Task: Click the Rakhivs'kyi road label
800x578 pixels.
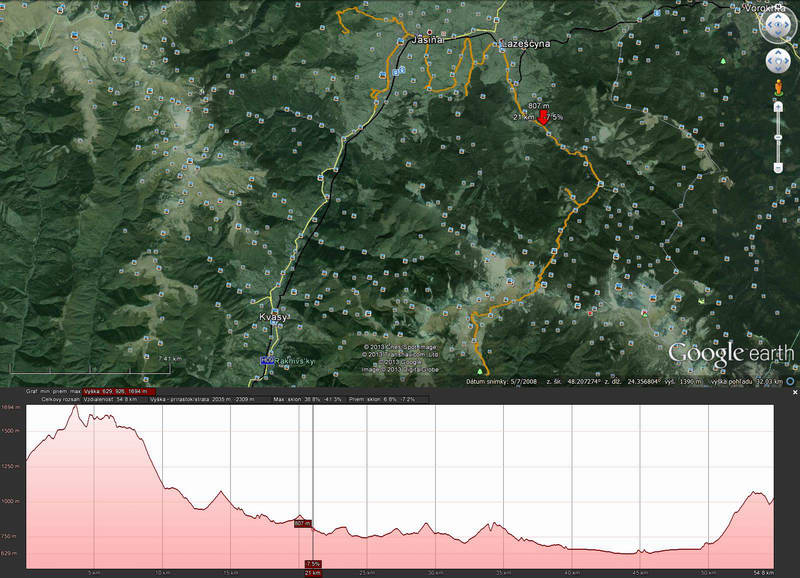Action: point(294,361)
